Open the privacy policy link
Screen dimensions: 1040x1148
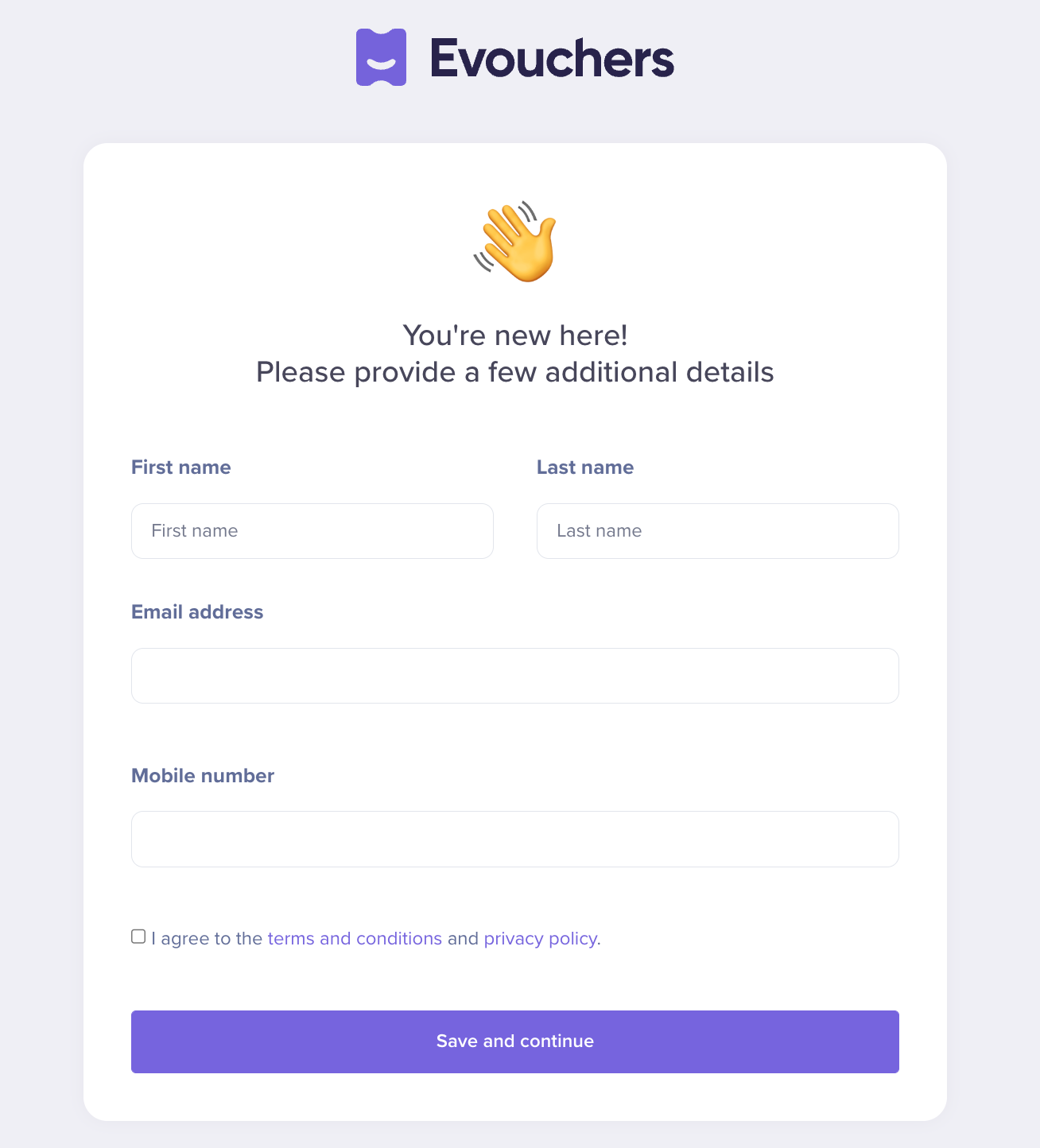pos(542,939)
